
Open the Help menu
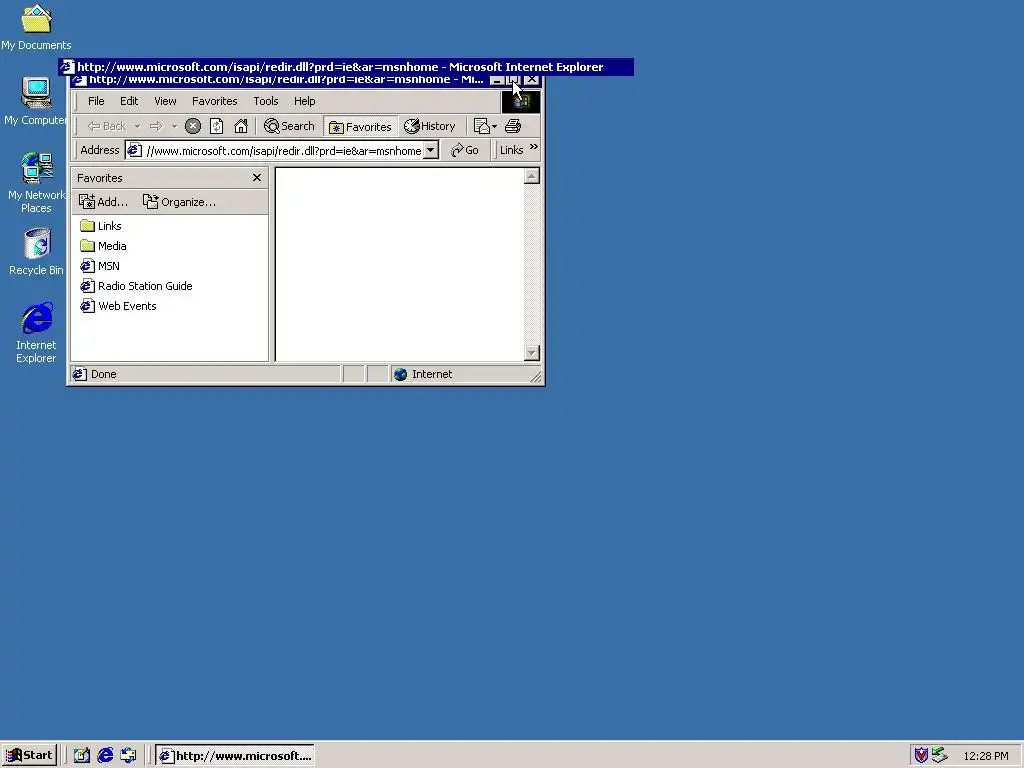tap(304, 101)
